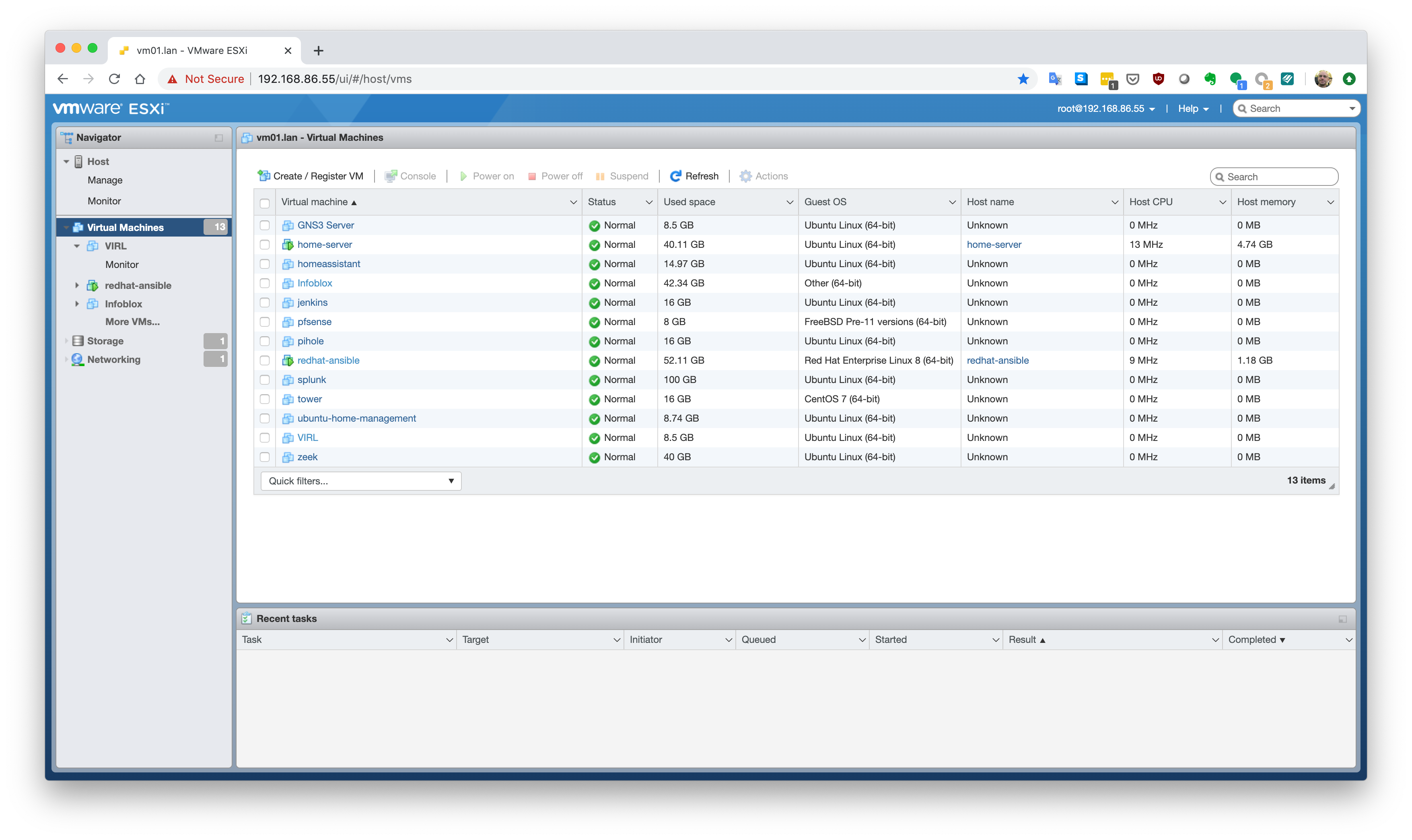Check the jenkins row checkbox
1412x840 pixels.
click(265, 302)
